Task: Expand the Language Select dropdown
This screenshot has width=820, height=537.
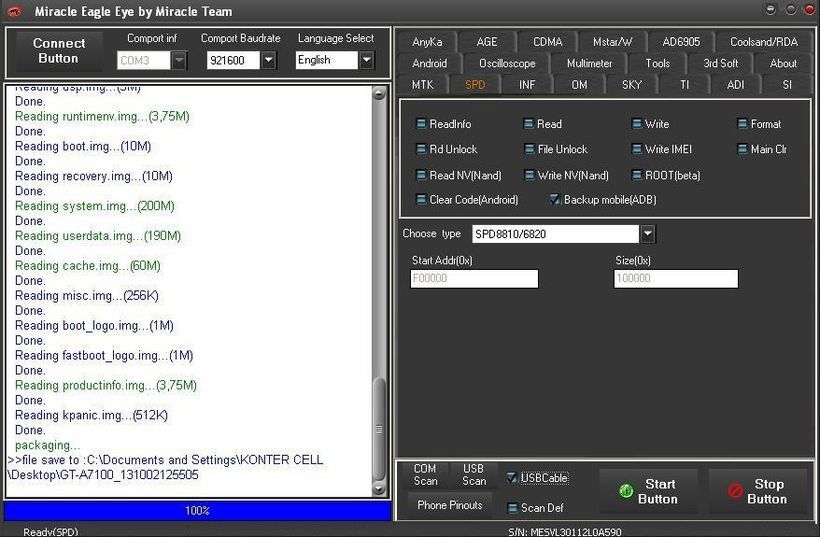Action: [x=366, y=60]
